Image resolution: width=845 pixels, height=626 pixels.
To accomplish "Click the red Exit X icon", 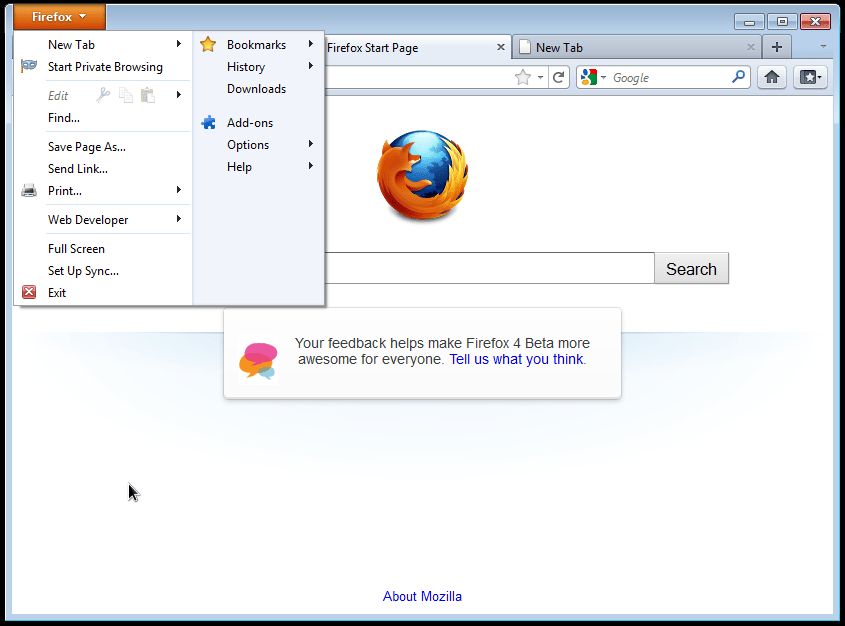I will [x=29, y=292].
